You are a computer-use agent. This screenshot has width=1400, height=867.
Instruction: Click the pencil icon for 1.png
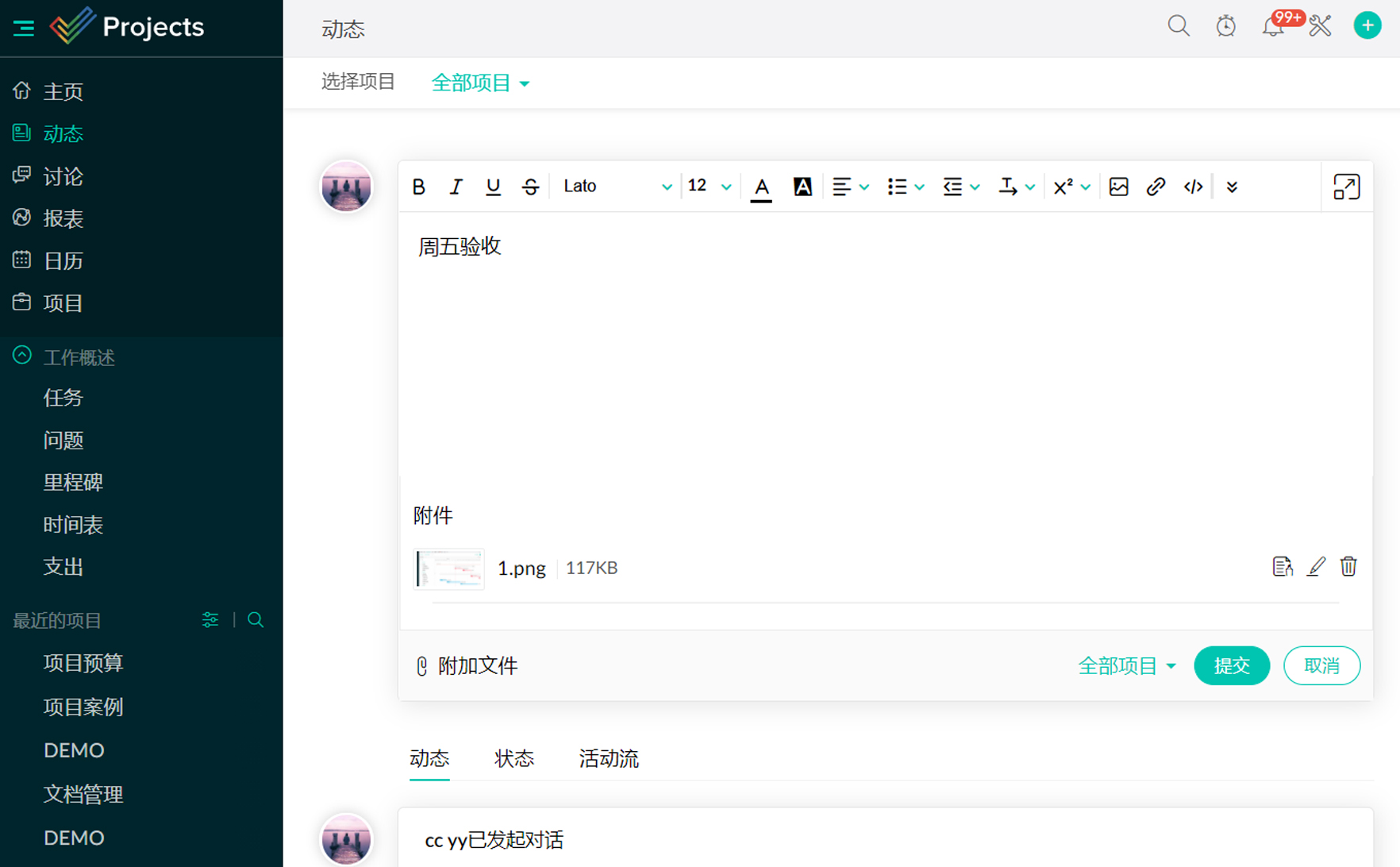(x=1316, y=567)
